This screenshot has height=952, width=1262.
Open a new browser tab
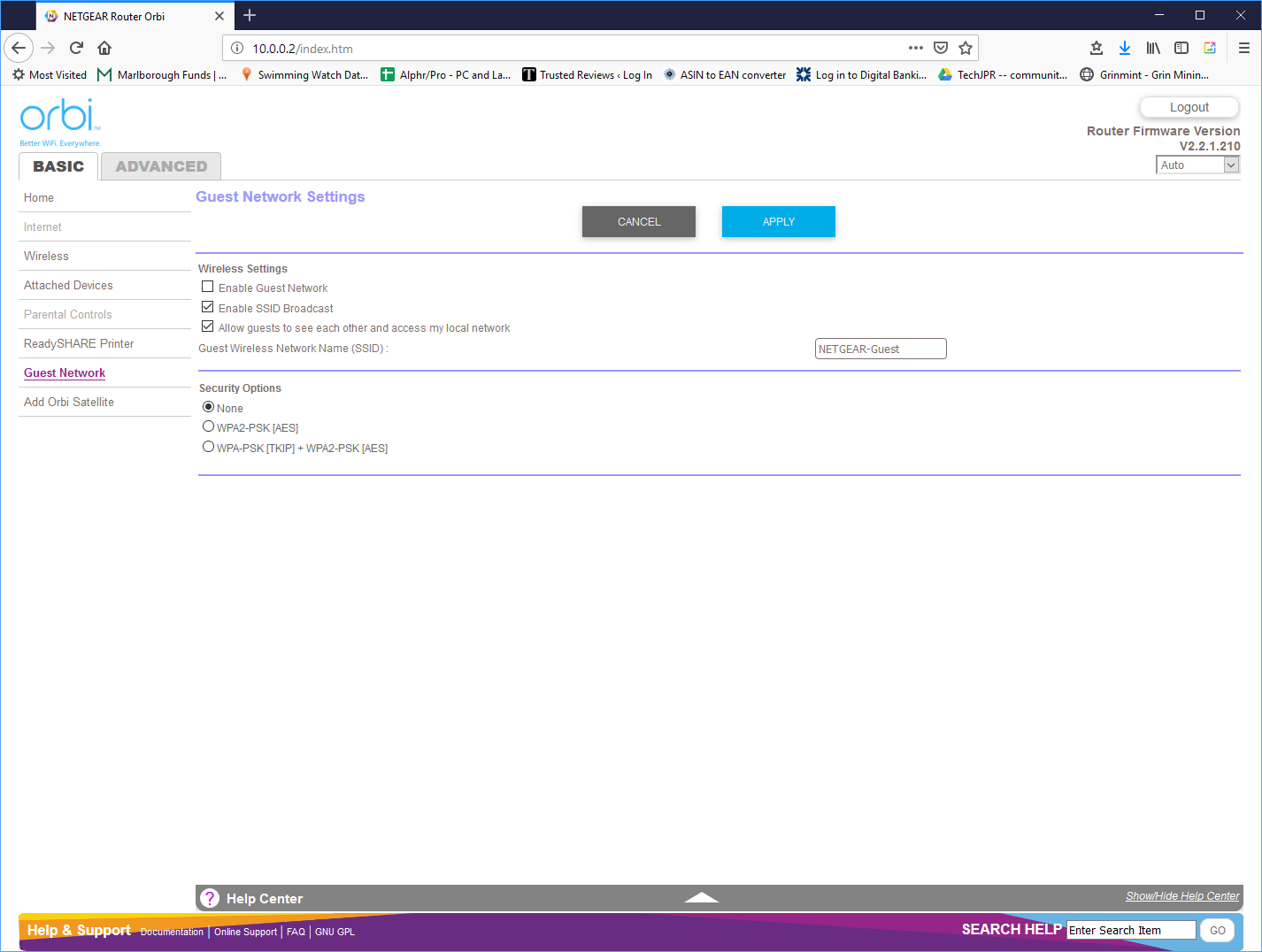coord(250,15)
